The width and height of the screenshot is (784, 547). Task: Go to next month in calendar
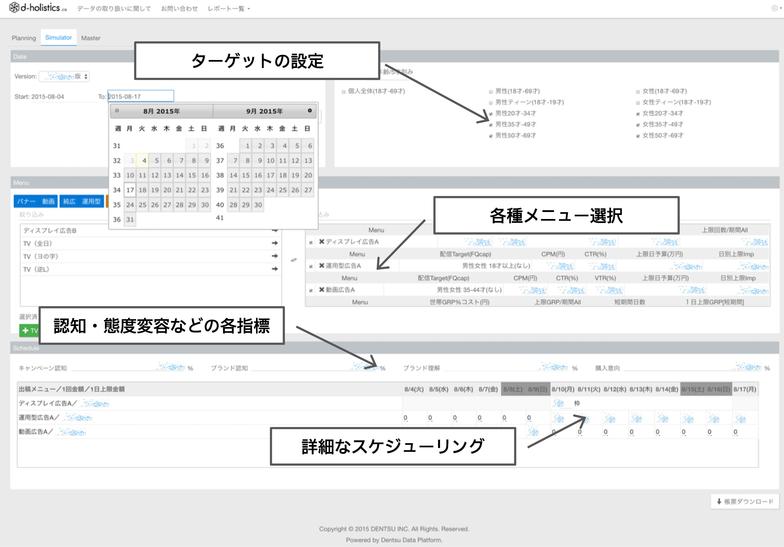(310, 111)
